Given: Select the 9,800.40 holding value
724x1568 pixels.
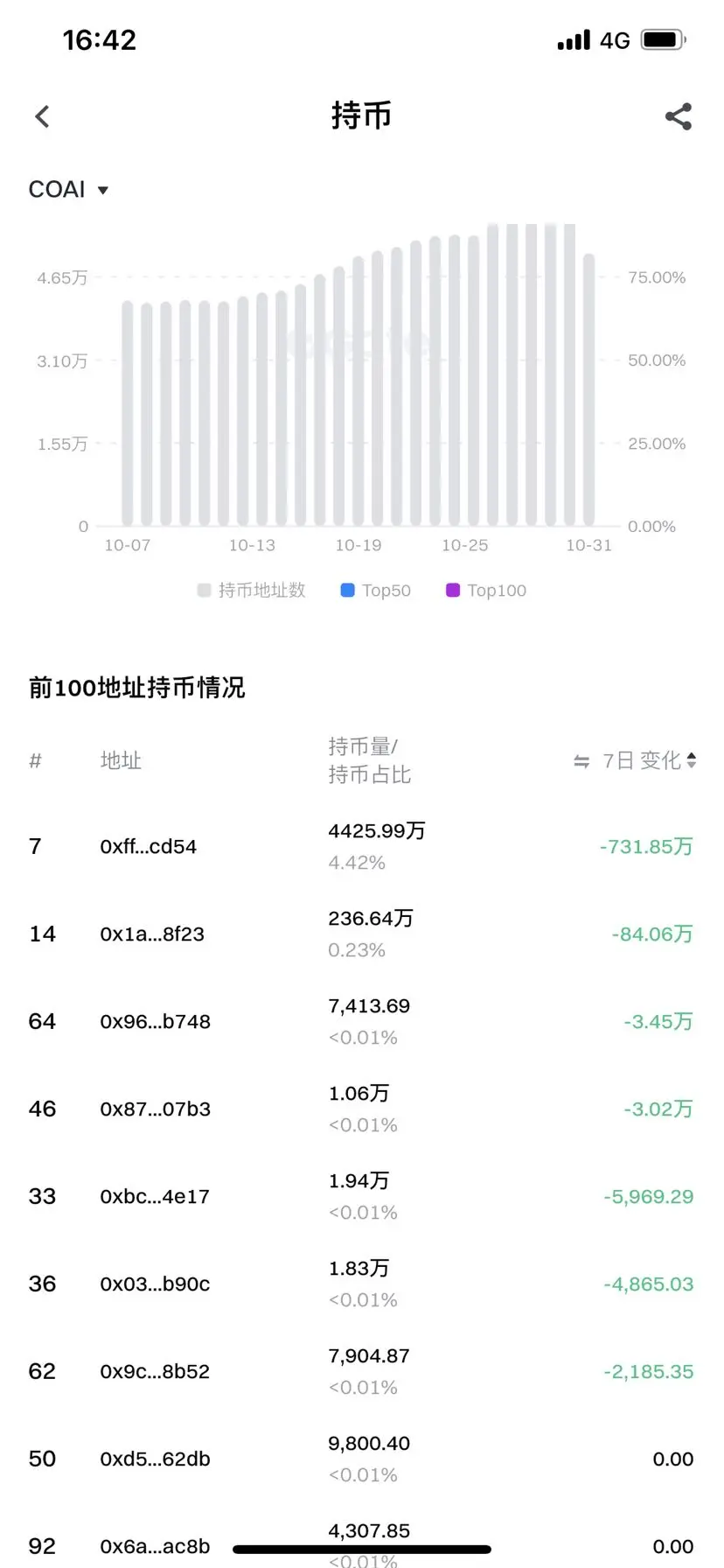Looking at the screenshot, I should click(369, 1444).
